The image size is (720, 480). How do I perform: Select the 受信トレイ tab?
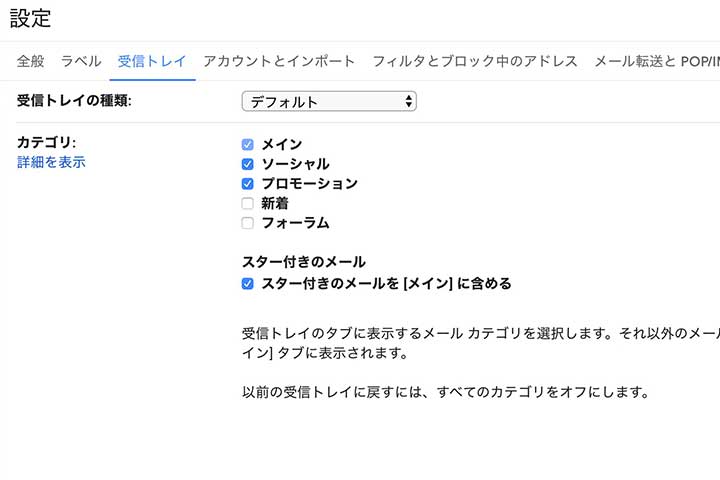(152, 61)
